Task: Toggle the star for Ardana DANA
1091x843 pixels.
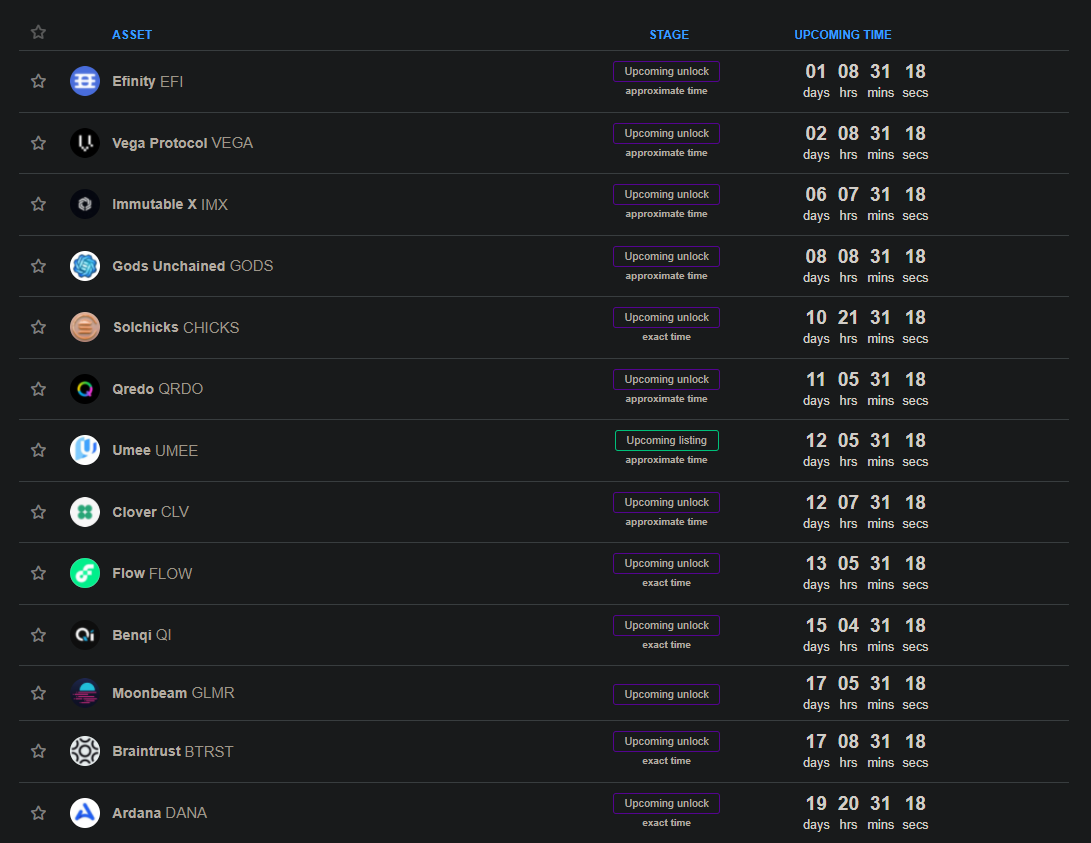Action: (x=38, y=813)
